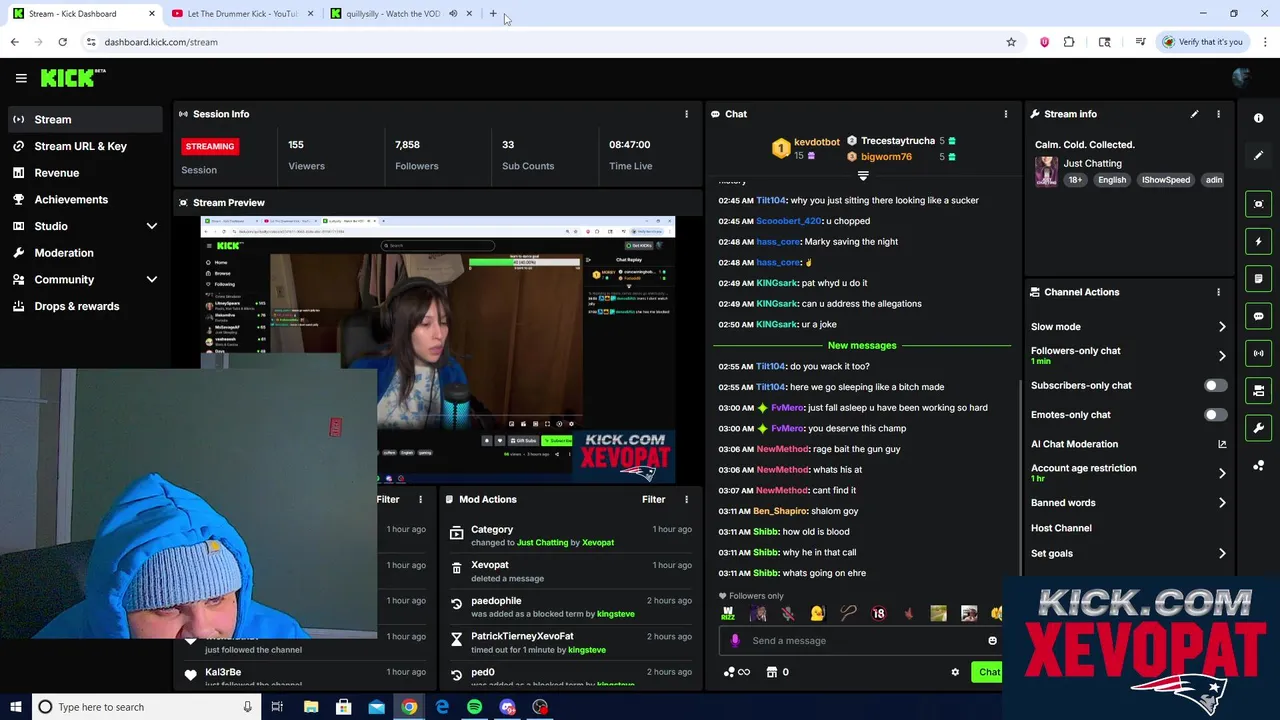Click Xevopat link in Category mod action
Image resolution: width=1280 pixels, height=720 pixels.
pyautogui.click(x=598, y=543)
